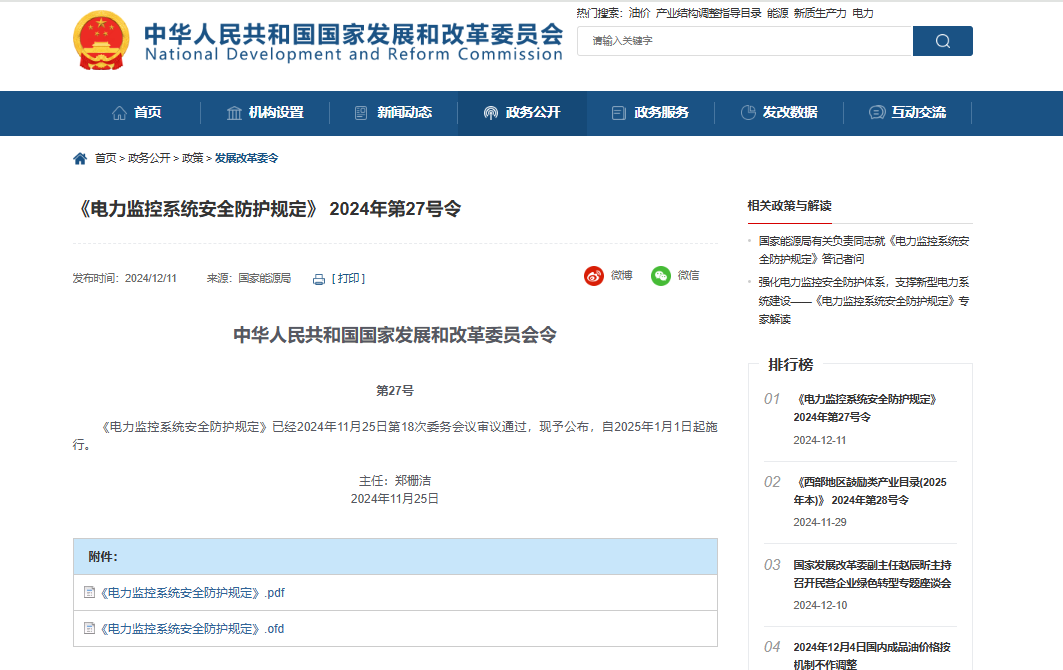Click the document icon beside 政务服务
The height and width of the screenshot is (670, 1063).
(618, 113)
